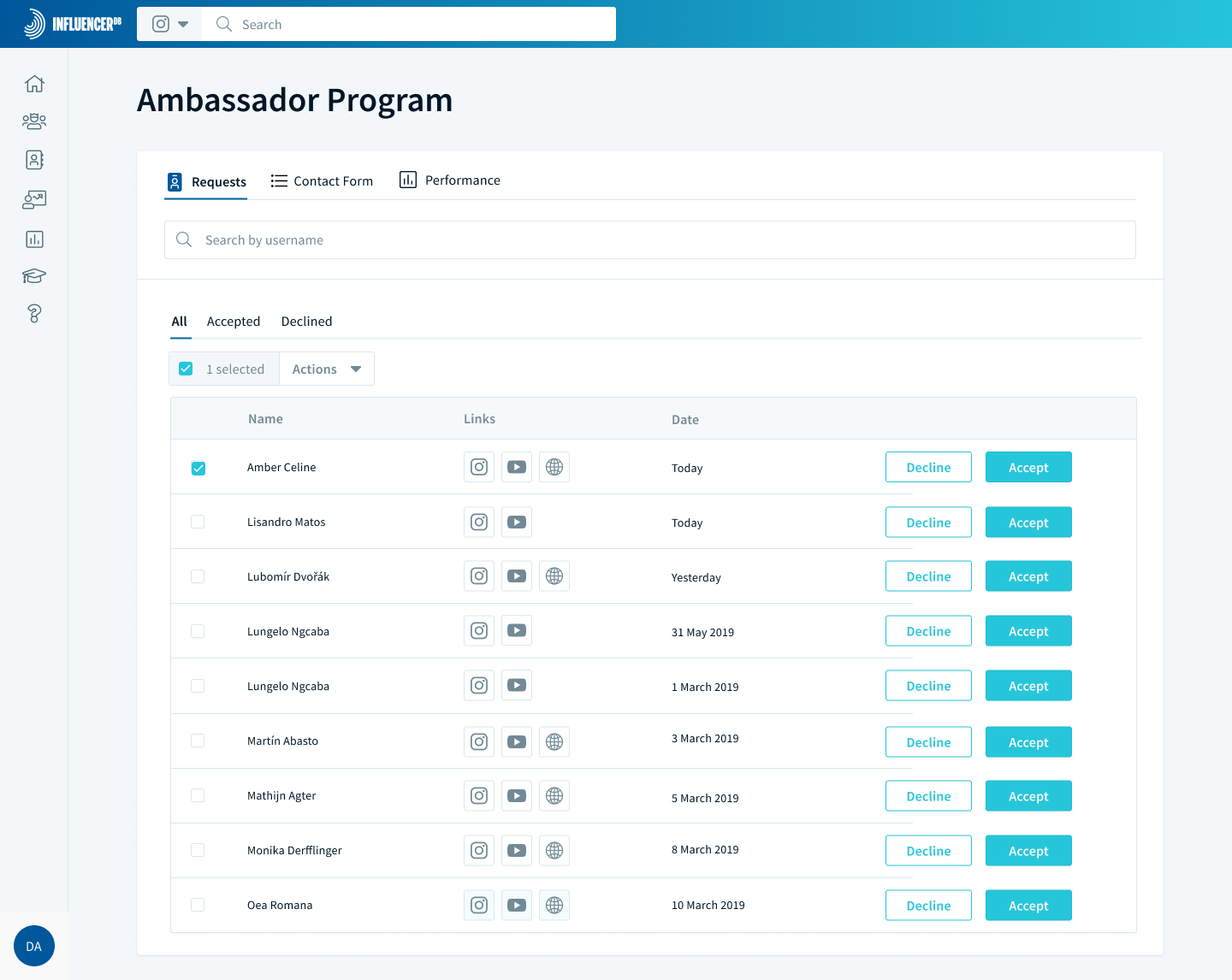Open YouTube link in 1 March 2019 row
This screenshot has width=1232, height=980.
coord(517,686)
